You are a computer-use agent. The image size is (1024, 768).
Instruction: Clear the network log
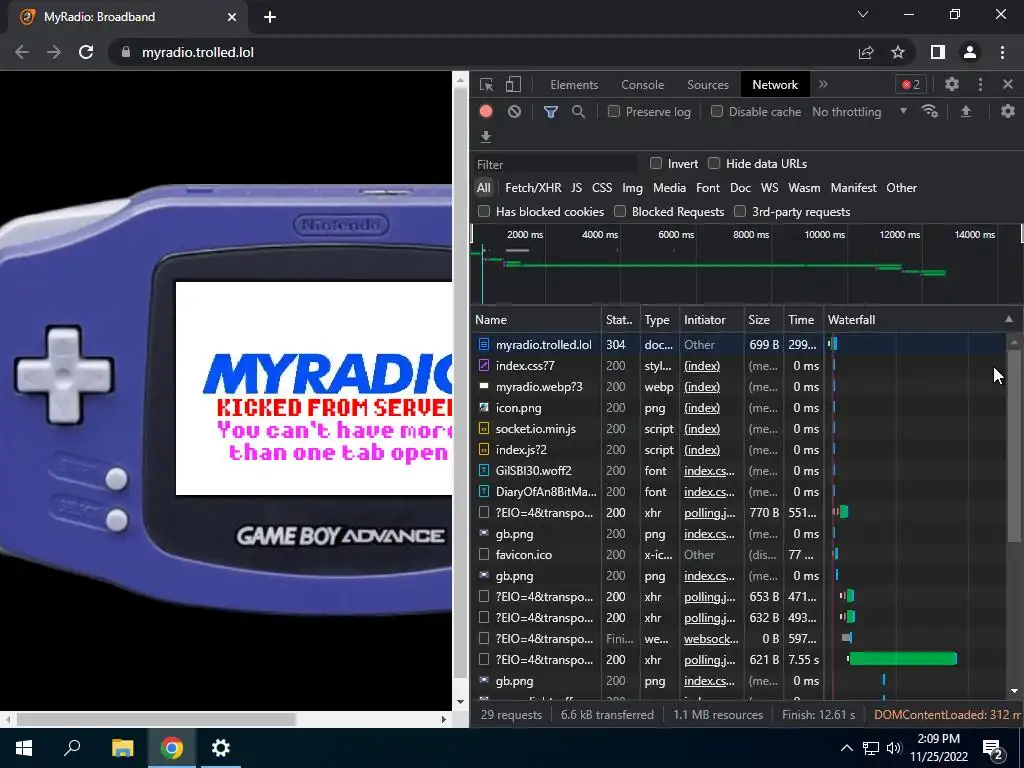[515, 112]
